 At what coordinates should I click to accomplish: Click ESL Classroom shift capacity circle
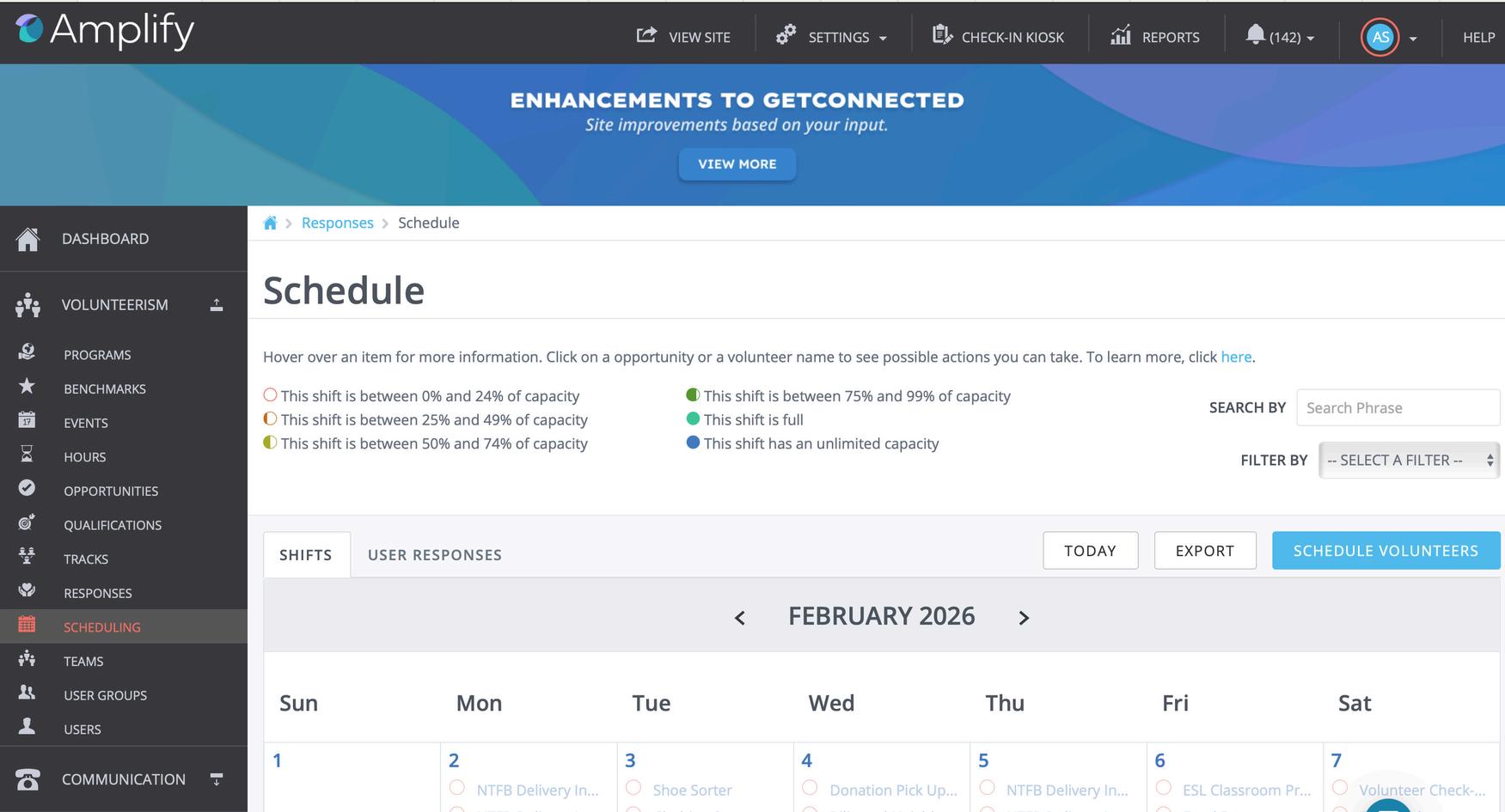[x=1164, y=788]
